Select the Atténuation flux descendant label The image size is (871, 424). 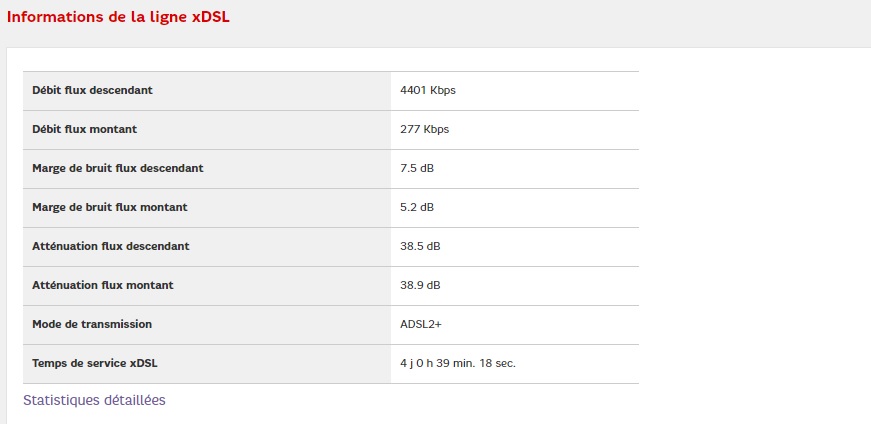110,246
